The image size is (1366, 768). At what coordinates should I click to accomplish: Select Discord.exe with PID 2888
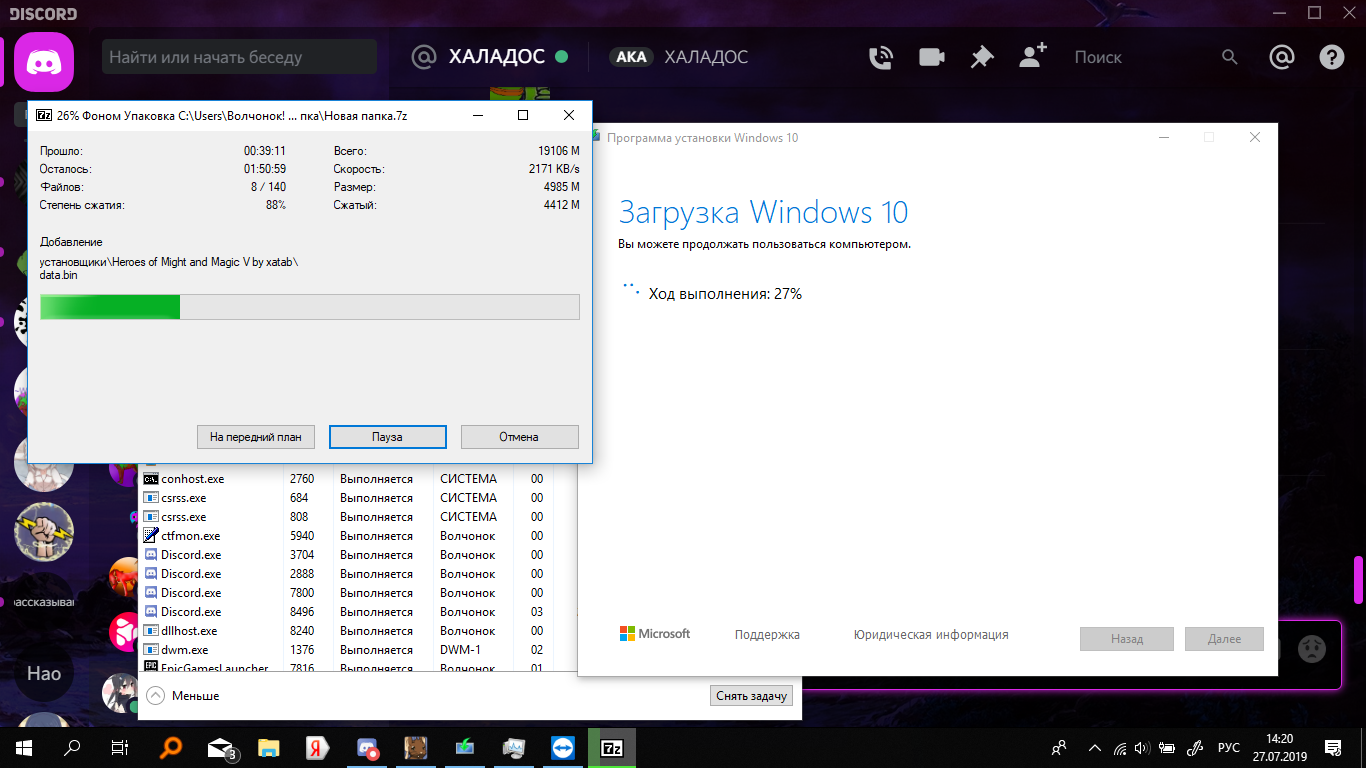[x=345, y=574]
